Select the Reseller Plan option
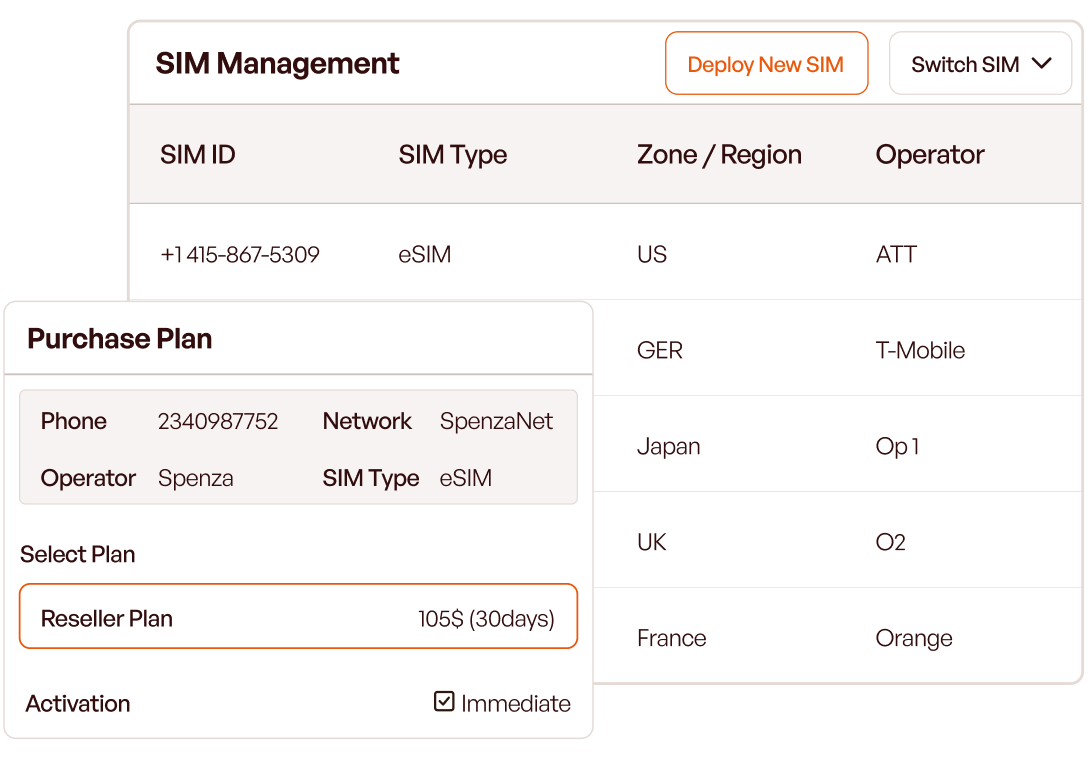This screenshot has height=759, width=1089. (298, 618)
